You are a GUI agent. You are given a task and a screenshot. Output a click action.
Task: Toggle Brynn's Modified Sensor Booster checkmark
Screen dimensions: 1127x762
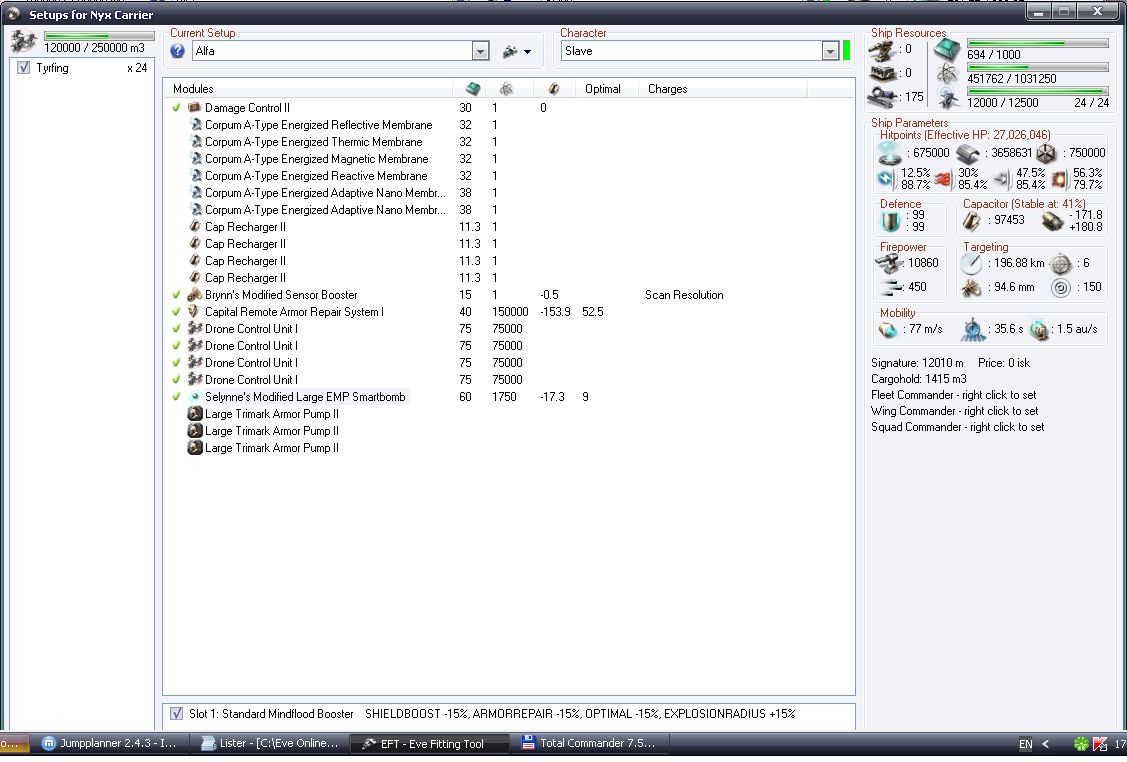(176, 295)
